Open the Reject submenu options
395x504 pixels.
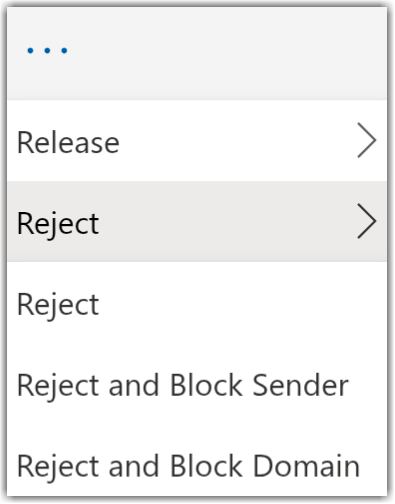pos(197,222)
